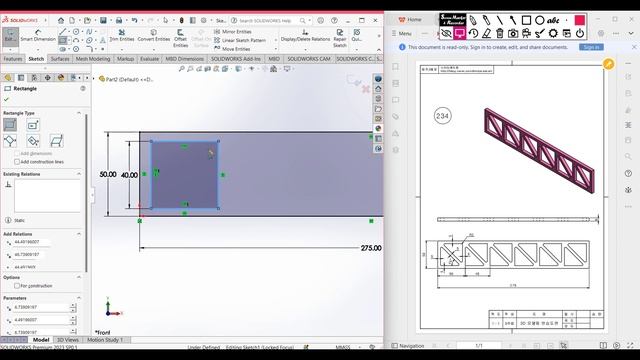Check the For construction option
Viewport: 640px width, 360px height.
[17, 286]
